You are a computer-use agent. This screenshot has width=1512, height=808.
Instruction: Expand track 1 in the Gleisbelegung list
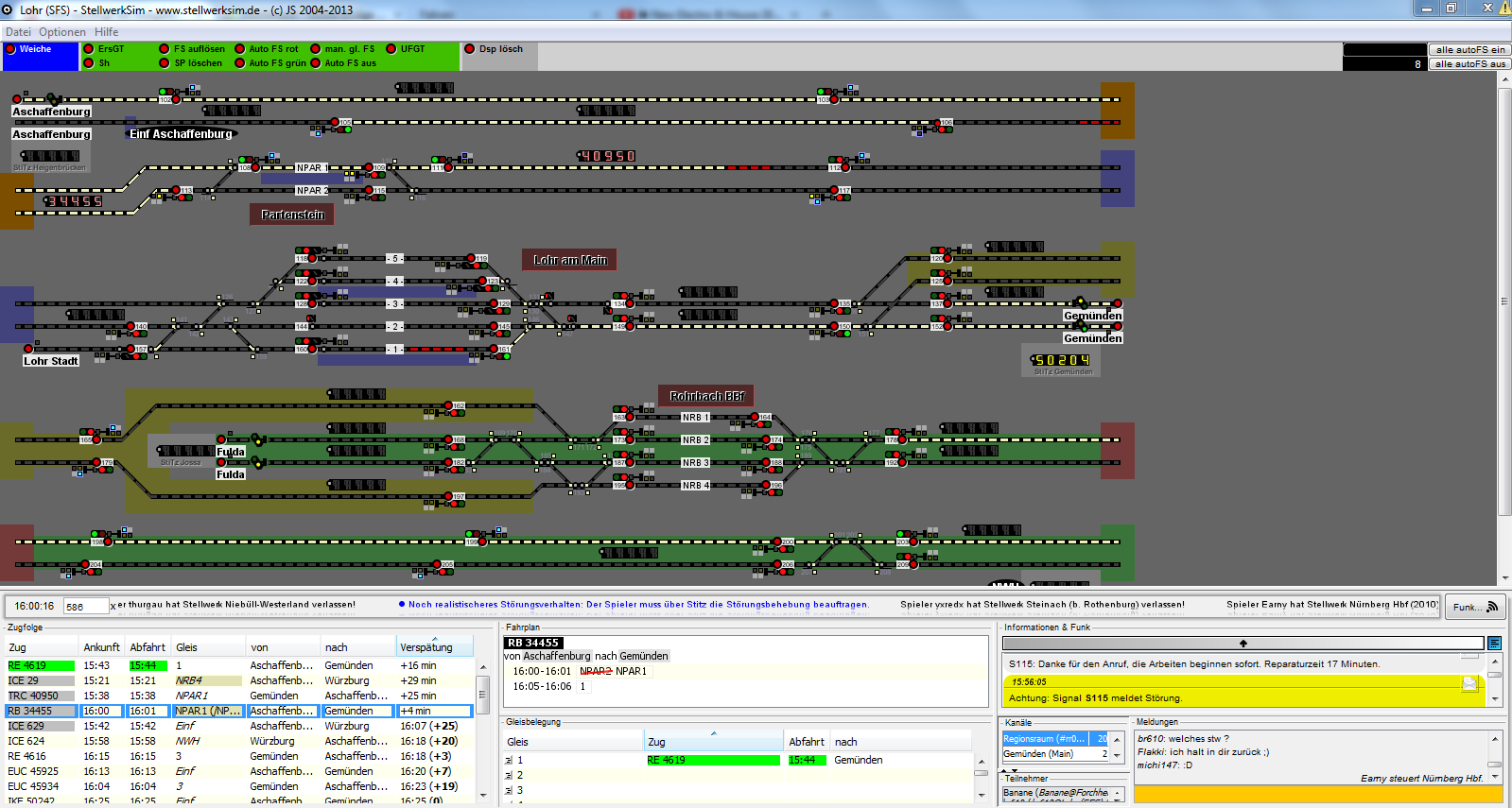(509, 760)
